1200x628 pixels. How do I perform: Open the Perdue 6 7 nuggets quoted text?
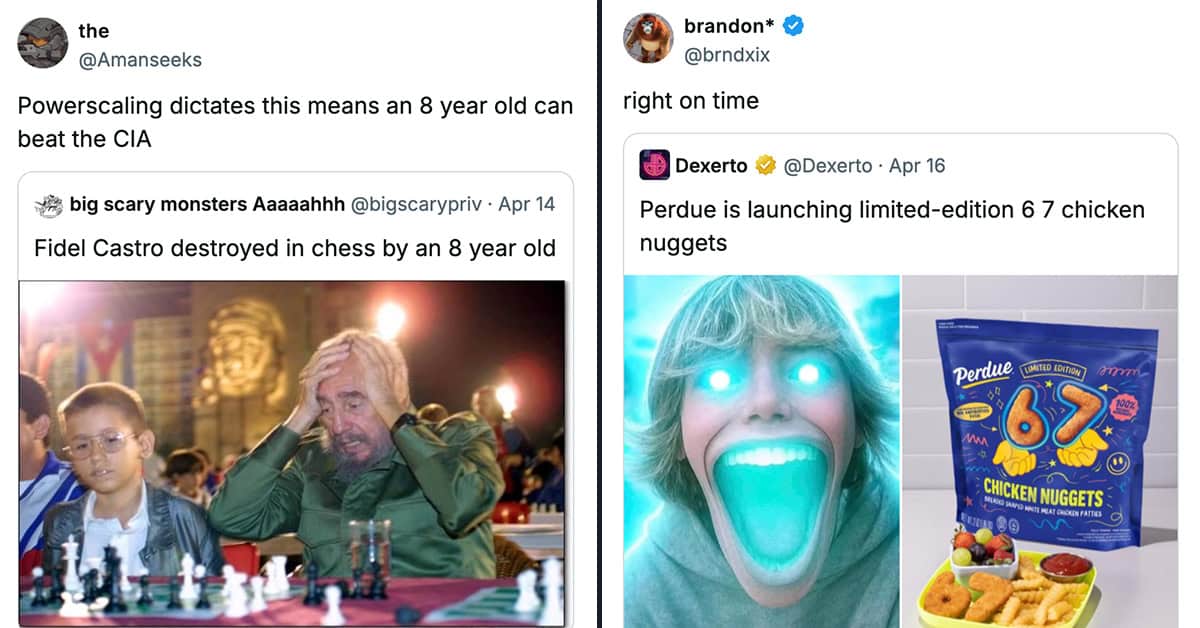tap(892, 224)
